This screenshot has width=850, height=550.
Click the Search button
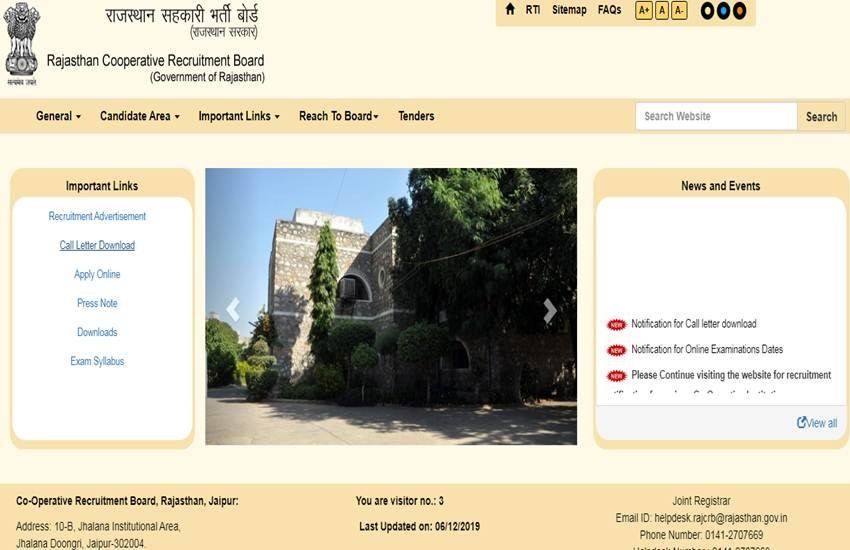tap(821, 117)
